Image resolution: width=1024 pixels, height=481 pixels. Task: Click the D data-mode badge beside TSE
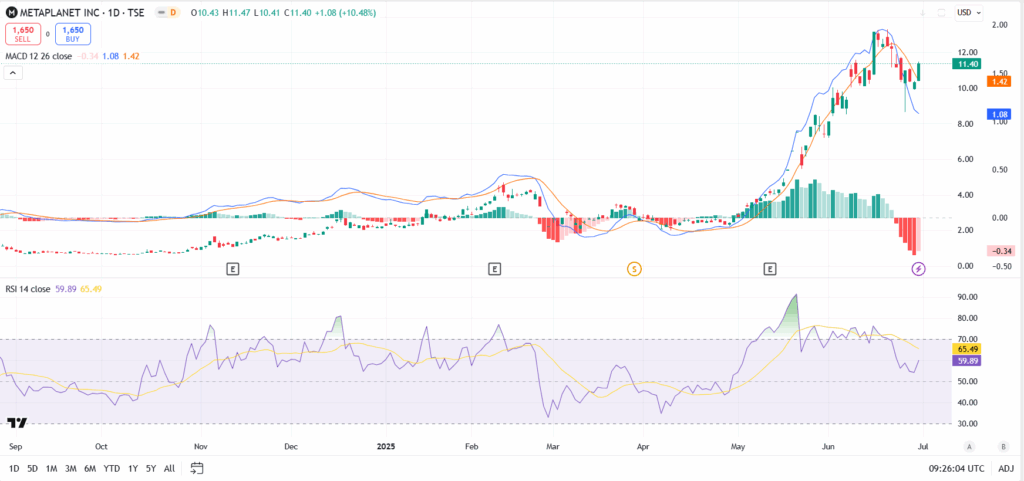(x=173, y=12)
